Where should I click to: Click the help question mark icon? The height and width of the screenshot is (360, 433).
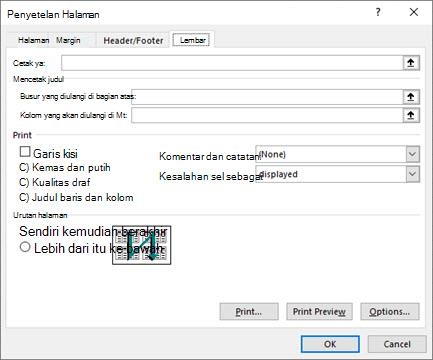point(378,12)
